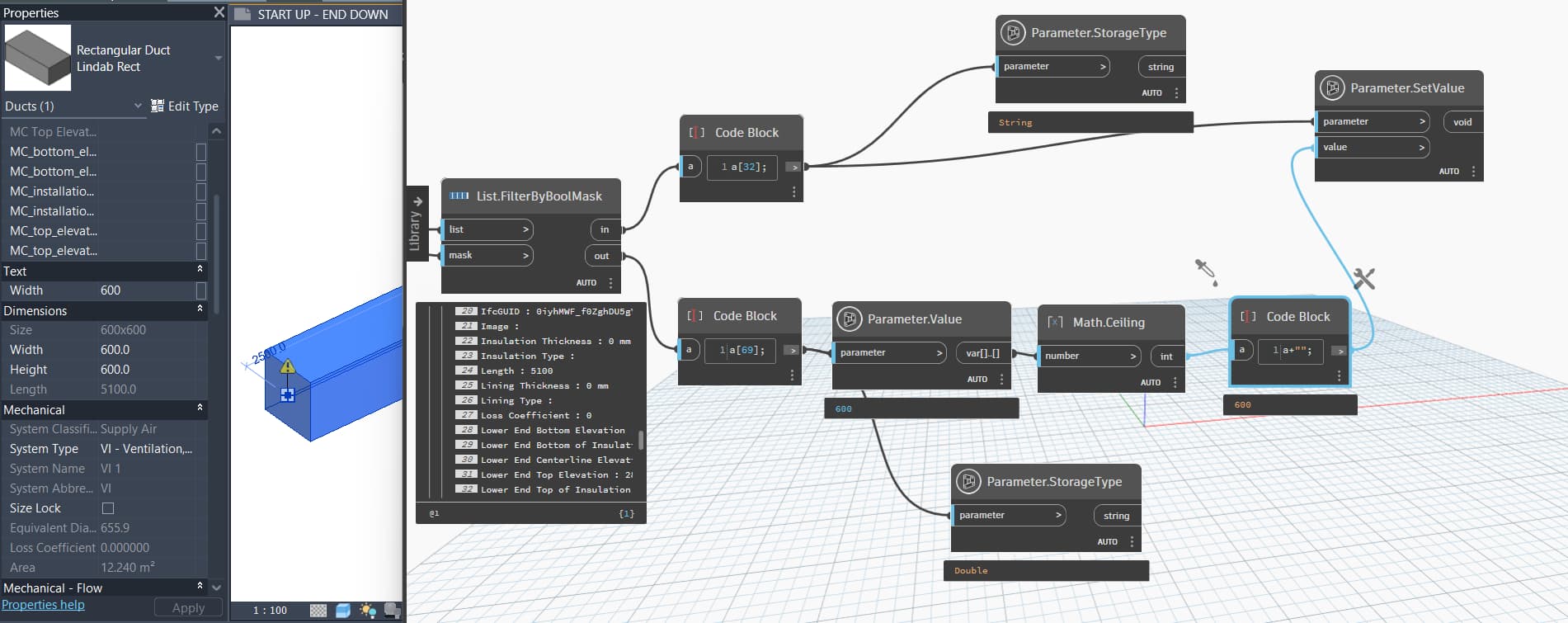Viewport: 1568px width, 623px height.
Task: Open bottom Parameter.StorageType options menu
Action: pos(1132,542)
